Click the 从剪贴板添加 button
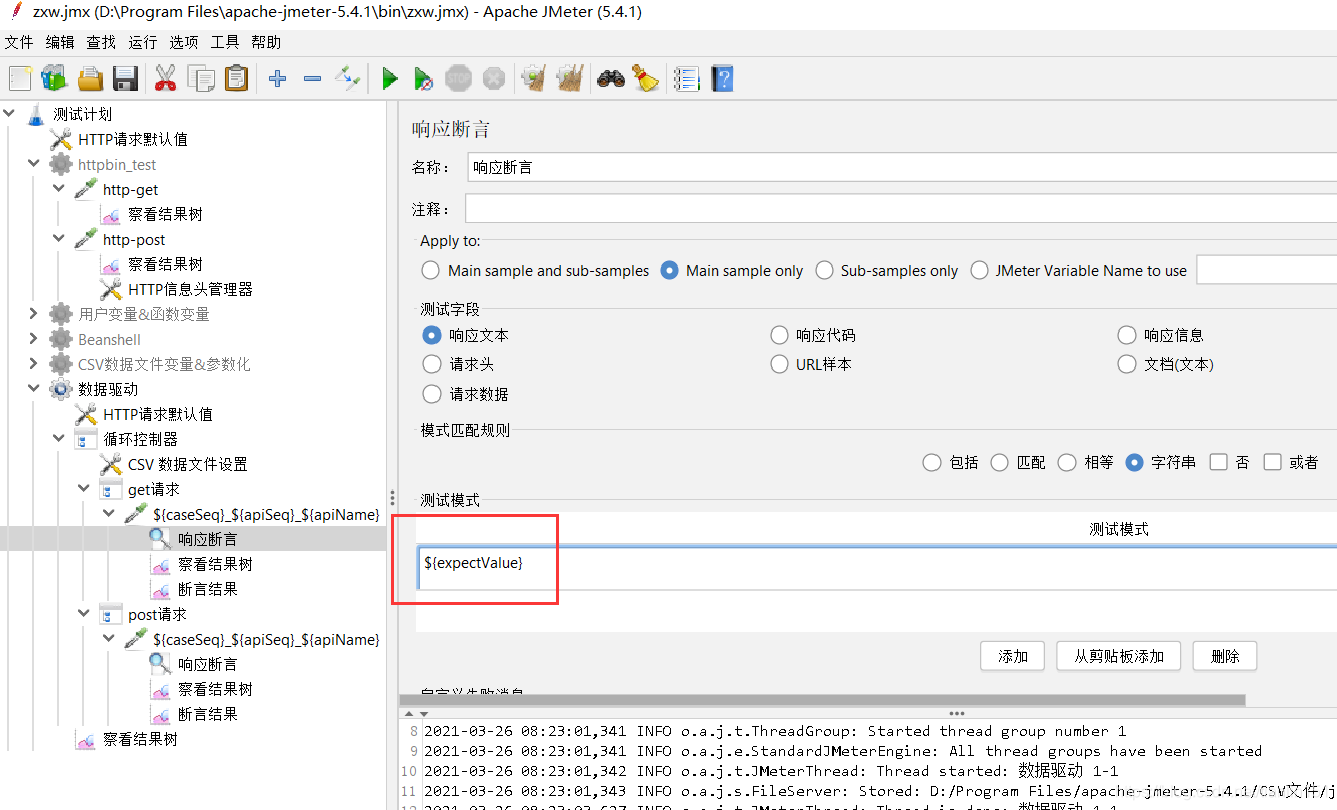The image size is (1337, 810). (x=1118, y=656)
